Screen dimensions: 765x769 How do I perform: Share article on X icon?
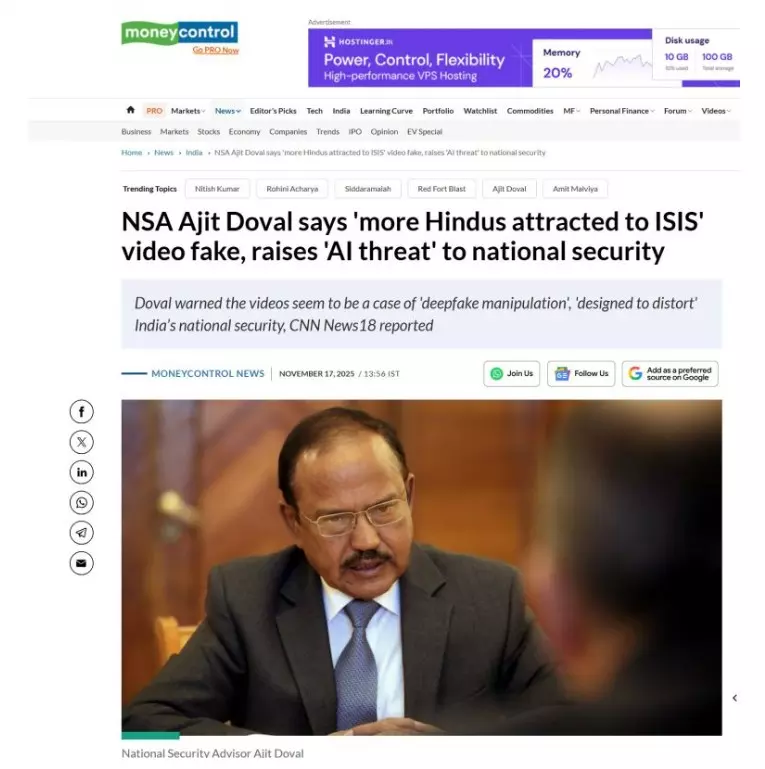click(x=81, y=442)
